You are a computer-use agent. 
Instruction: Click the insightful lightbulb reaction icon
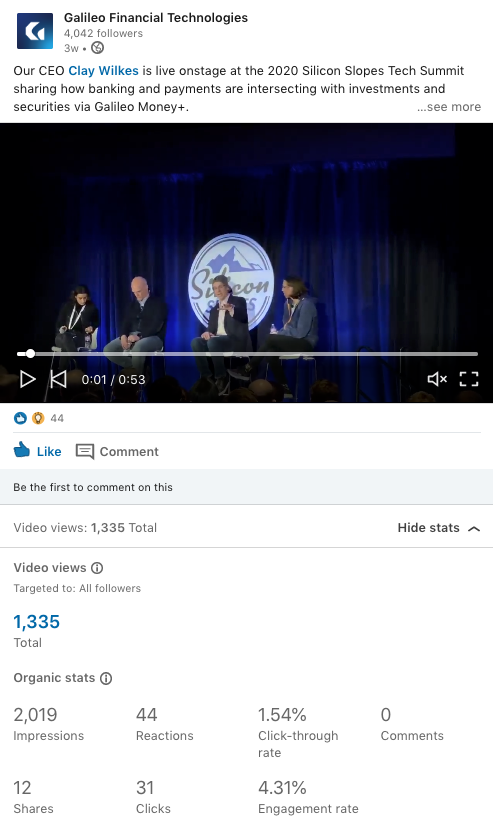pyautogui.click(x=37, y=418)
